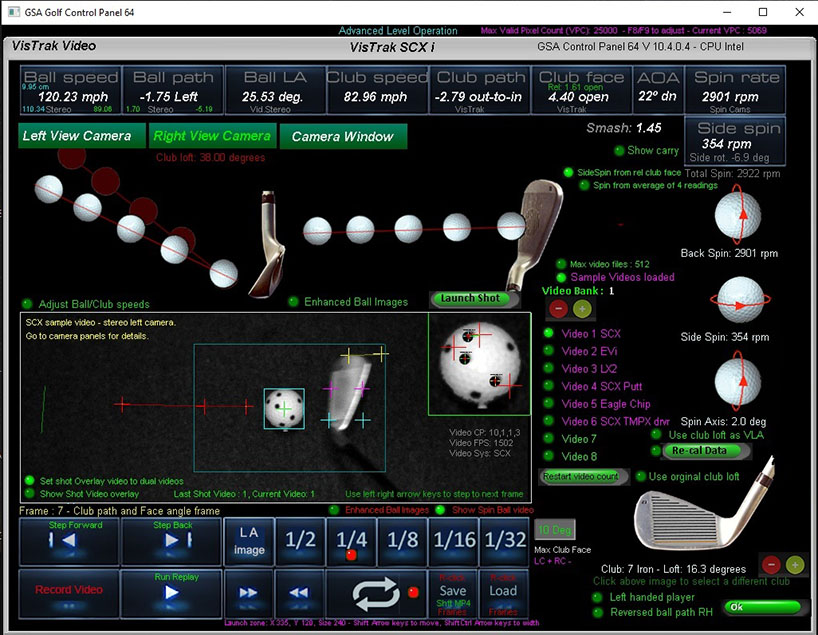
Task: Select the 1/8 replay speed button
Action: click(401, 541)
